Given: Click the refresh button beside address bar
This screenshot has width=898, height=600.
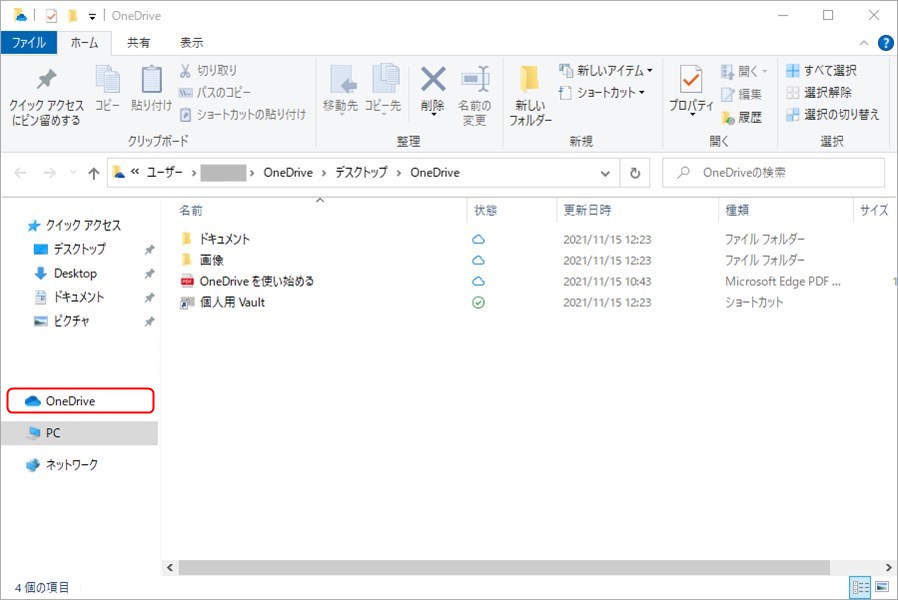Looking at the screenshot, I should (x=634, y=173).
